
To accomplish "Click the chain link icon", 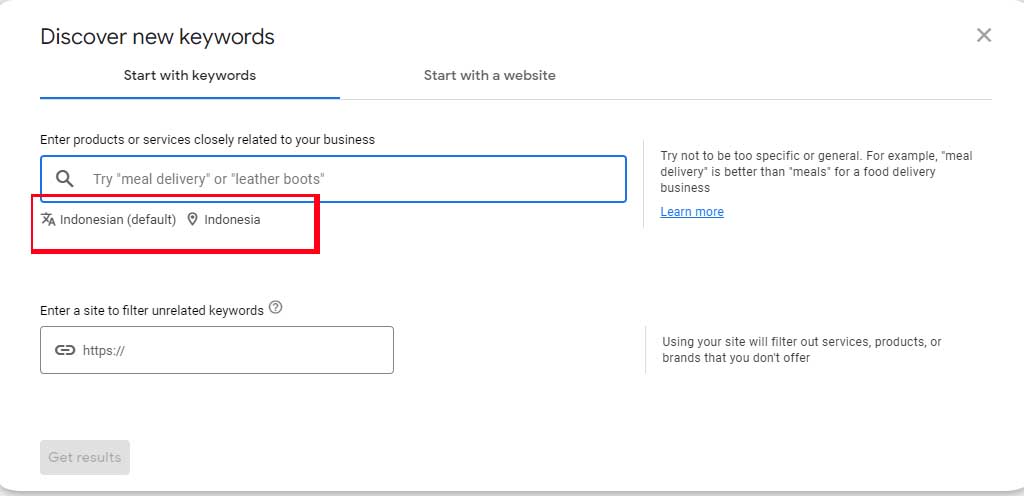I will [x=65, y=350].
